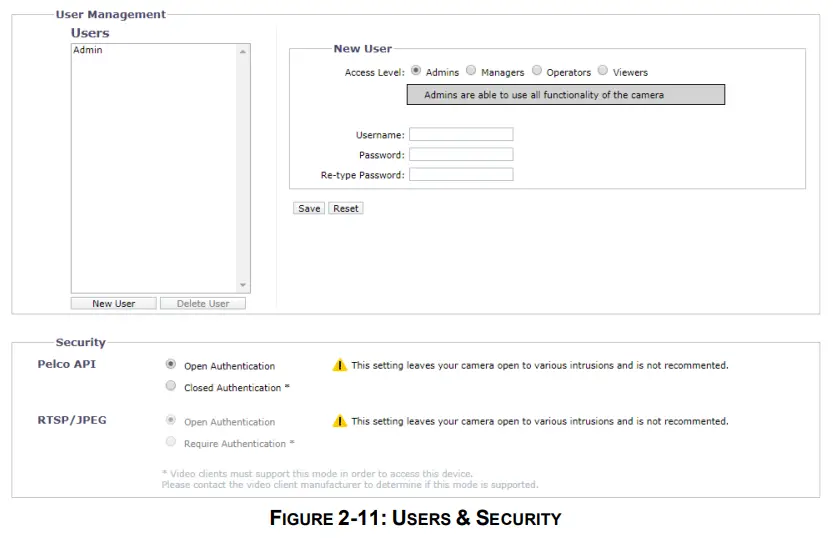Click the Users list scroll up arrow
The height and width of the screenshot is (538, 833).
(243, 52)
